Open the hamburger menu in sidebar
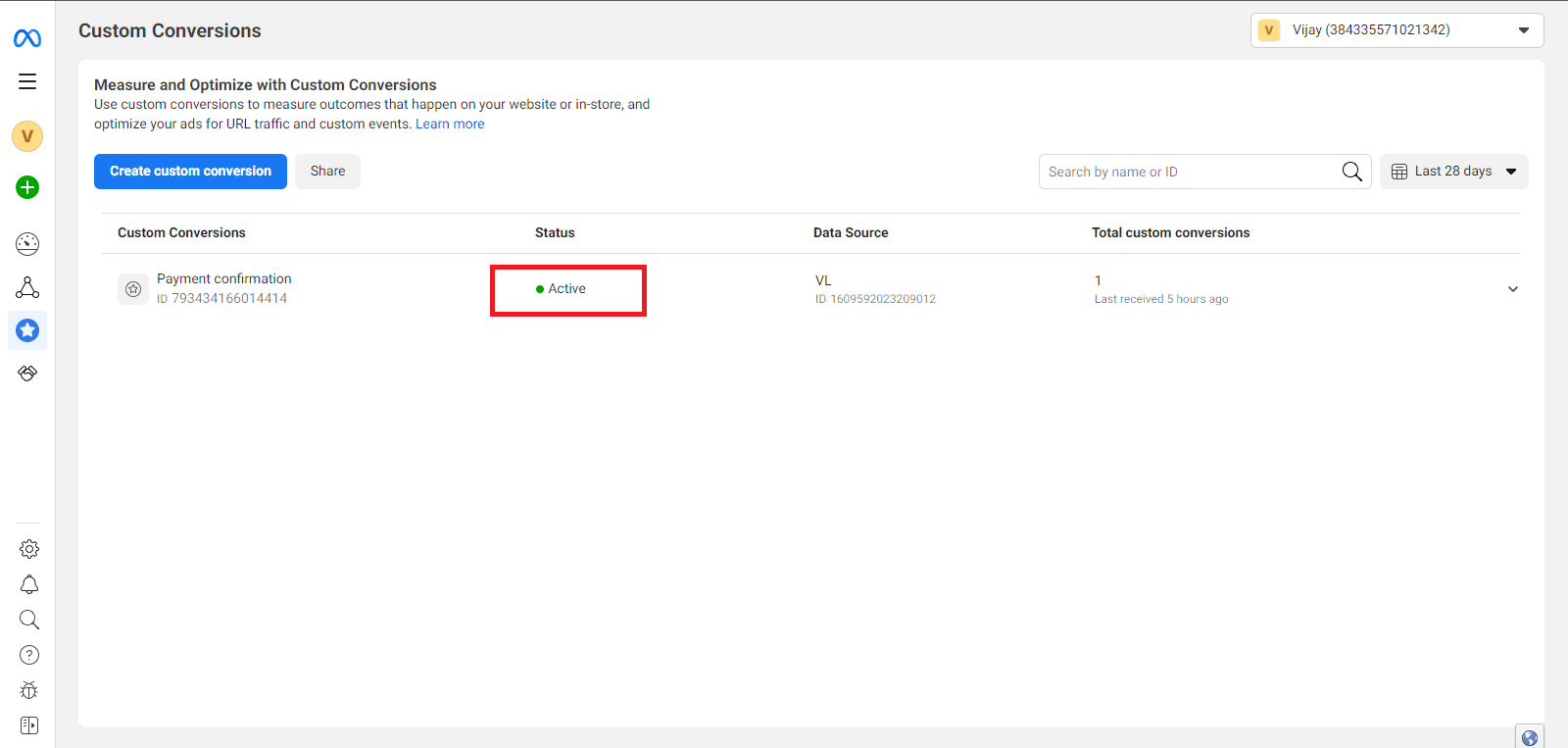Viewport: 1568px width, 748px height. pyautogui.click(x=27, y=81)
